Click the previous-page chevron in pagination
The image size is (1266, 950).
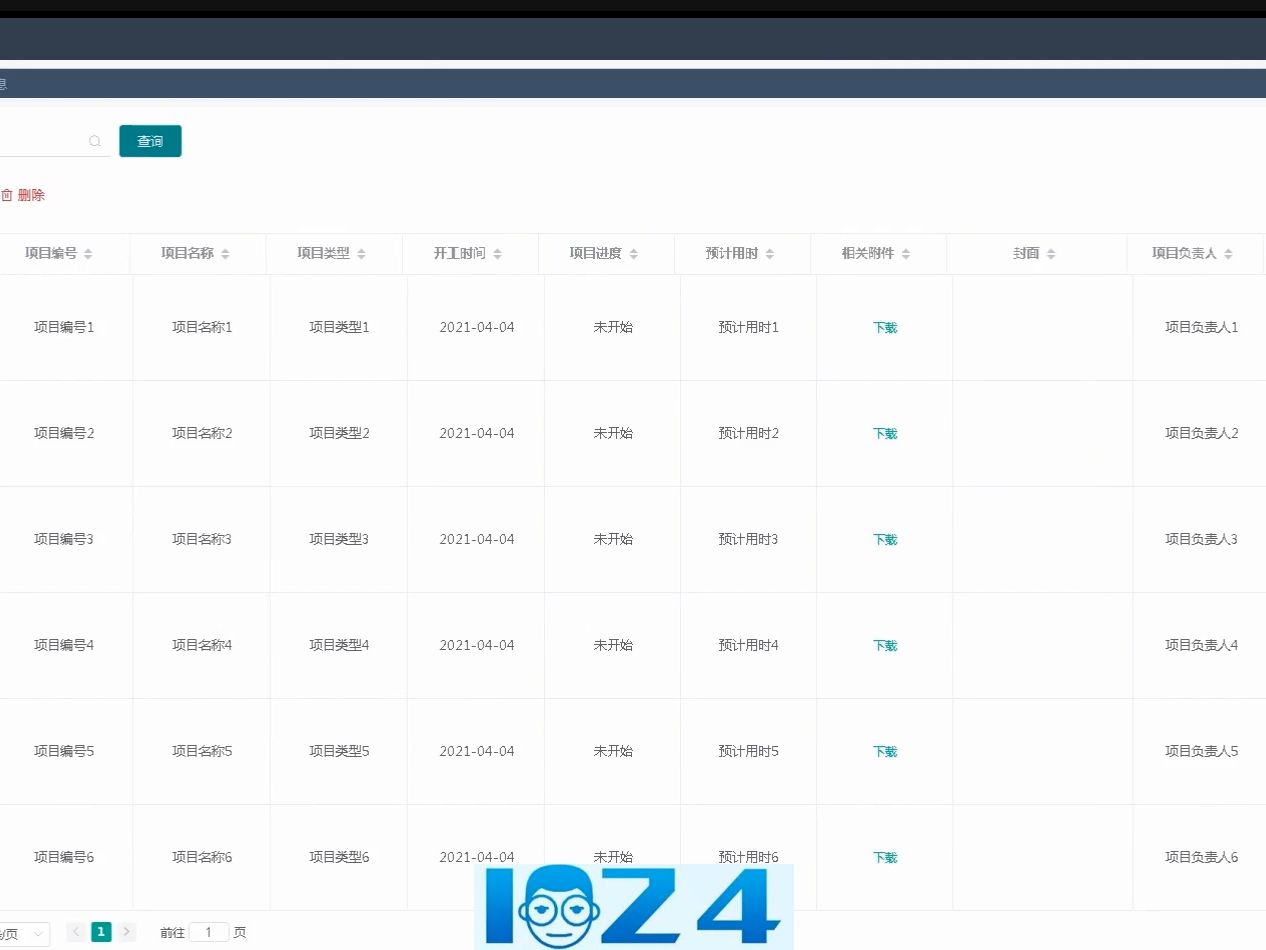76,931
